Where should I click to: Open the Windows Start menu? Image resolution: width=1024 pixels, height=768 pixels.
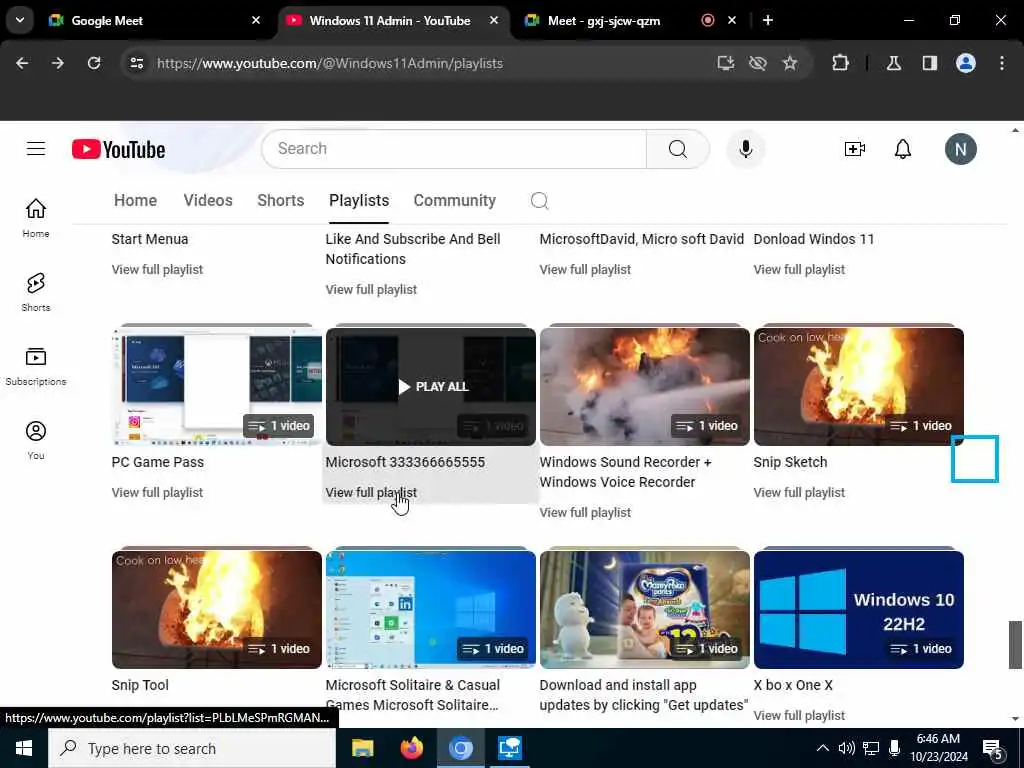coord(24,748)
